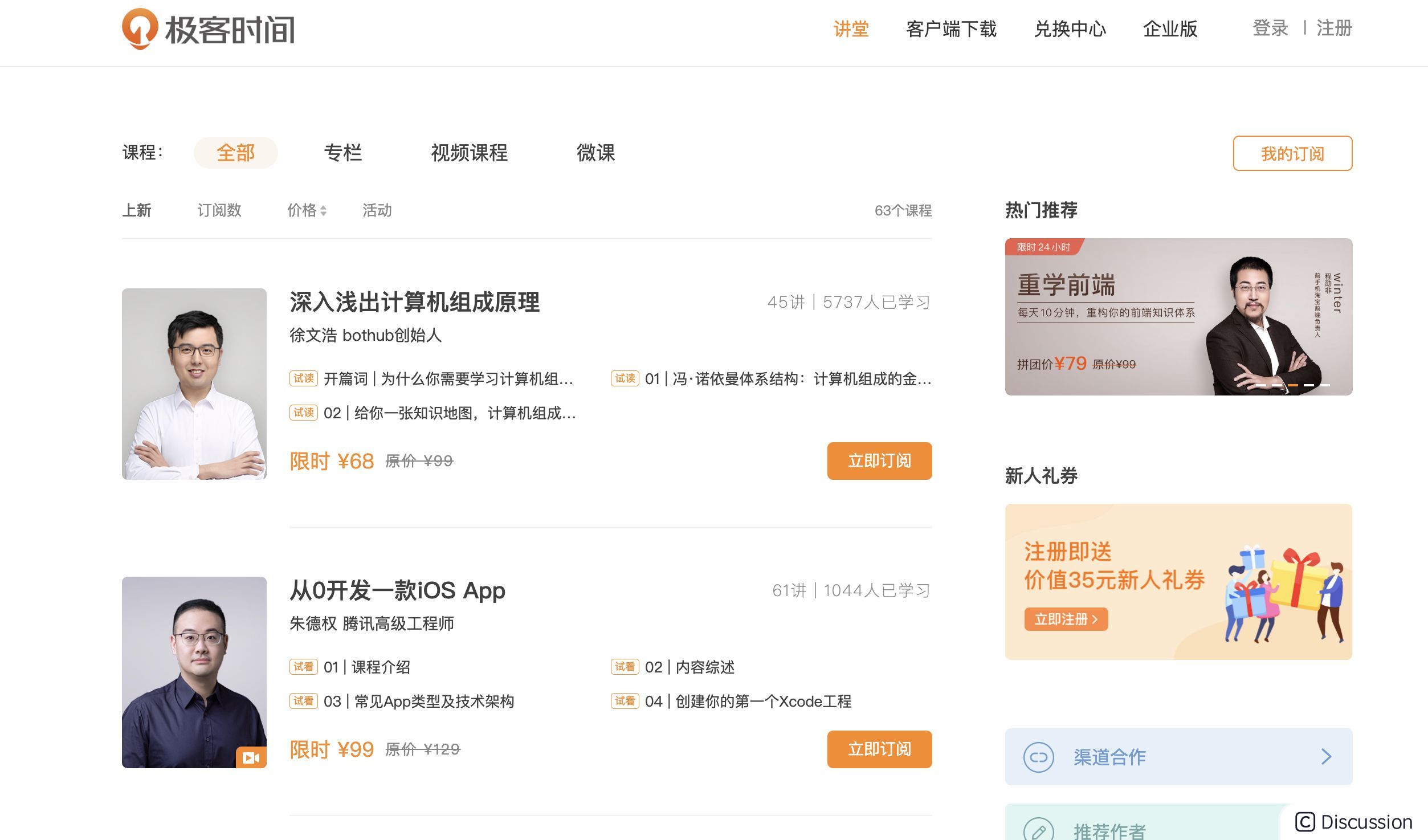
Task: Click 立即订阅 for 计算机组成原理 course
Action: coord(879,461)
